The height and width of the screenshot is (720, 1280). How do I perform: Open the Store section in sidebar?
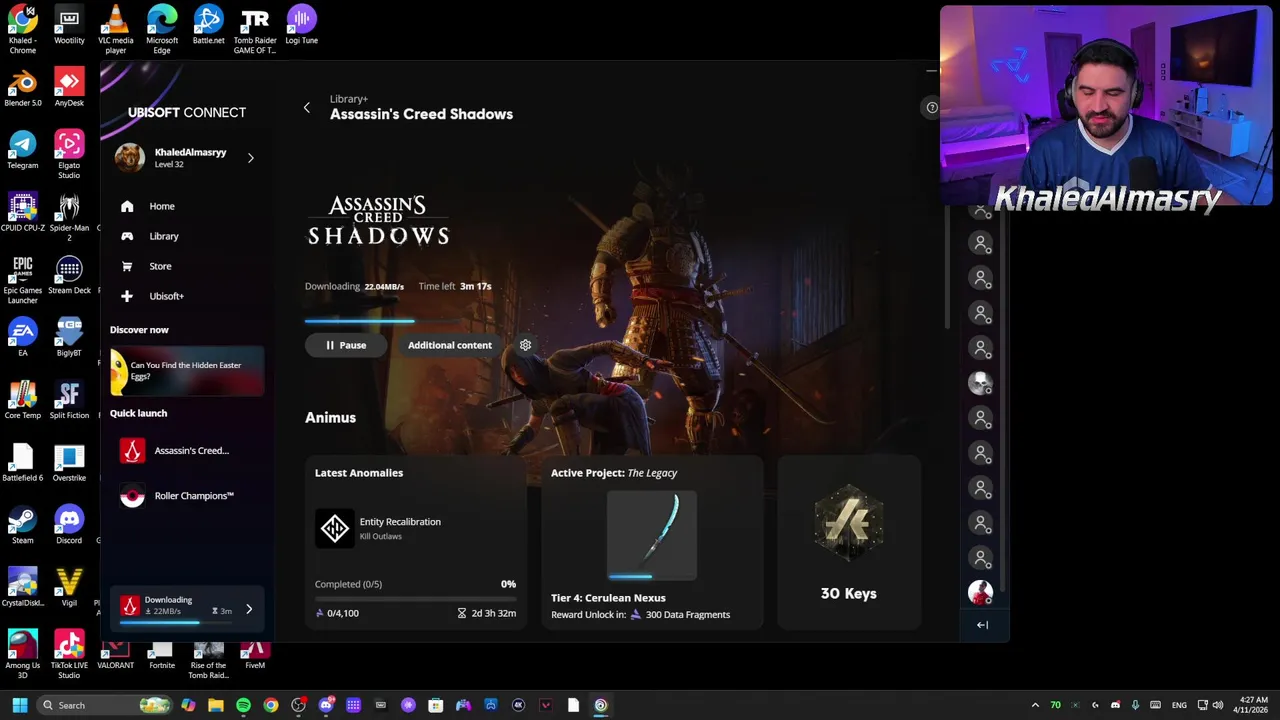pos(160,266)
